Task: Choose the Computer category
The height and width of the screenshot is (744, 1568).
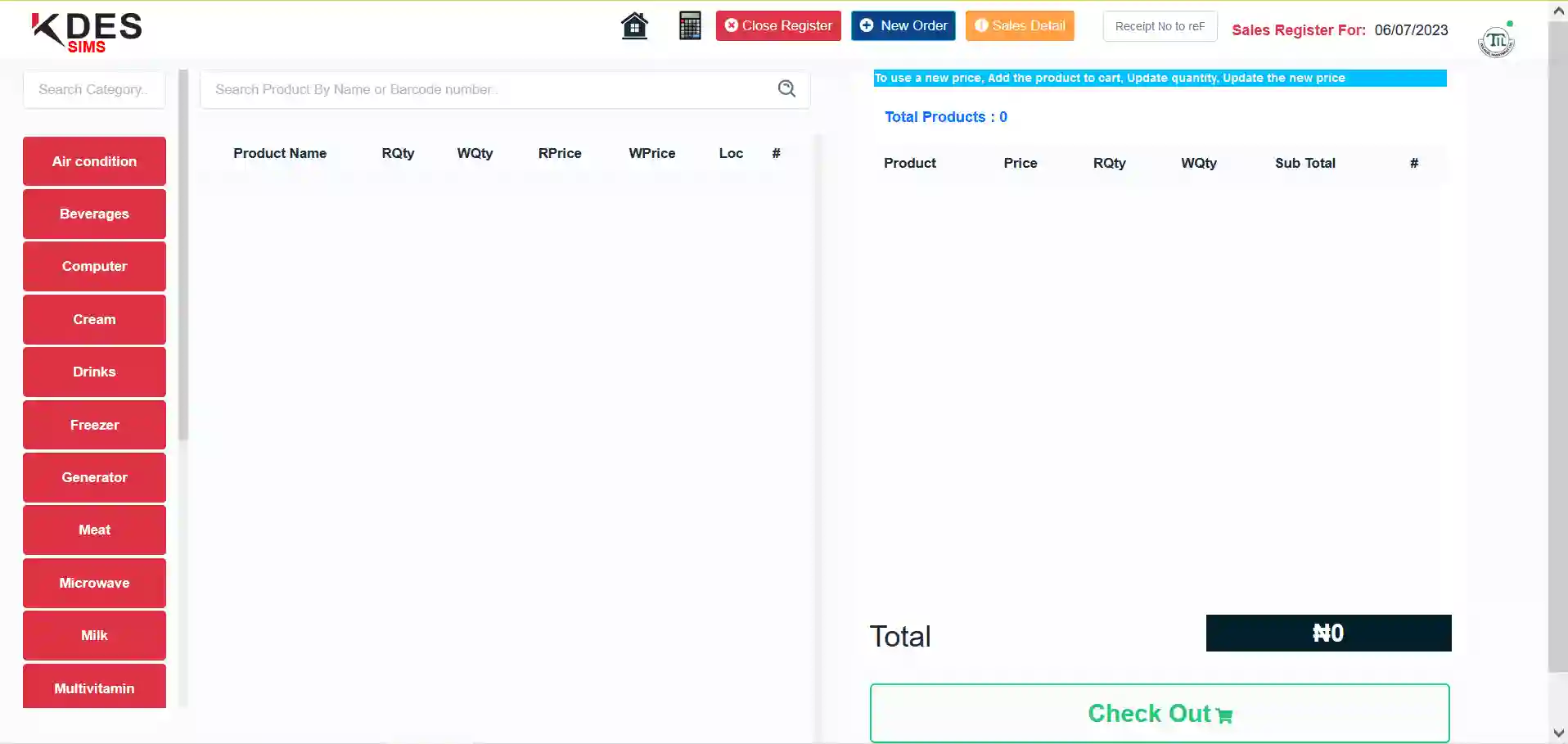Action: (94, 266)
